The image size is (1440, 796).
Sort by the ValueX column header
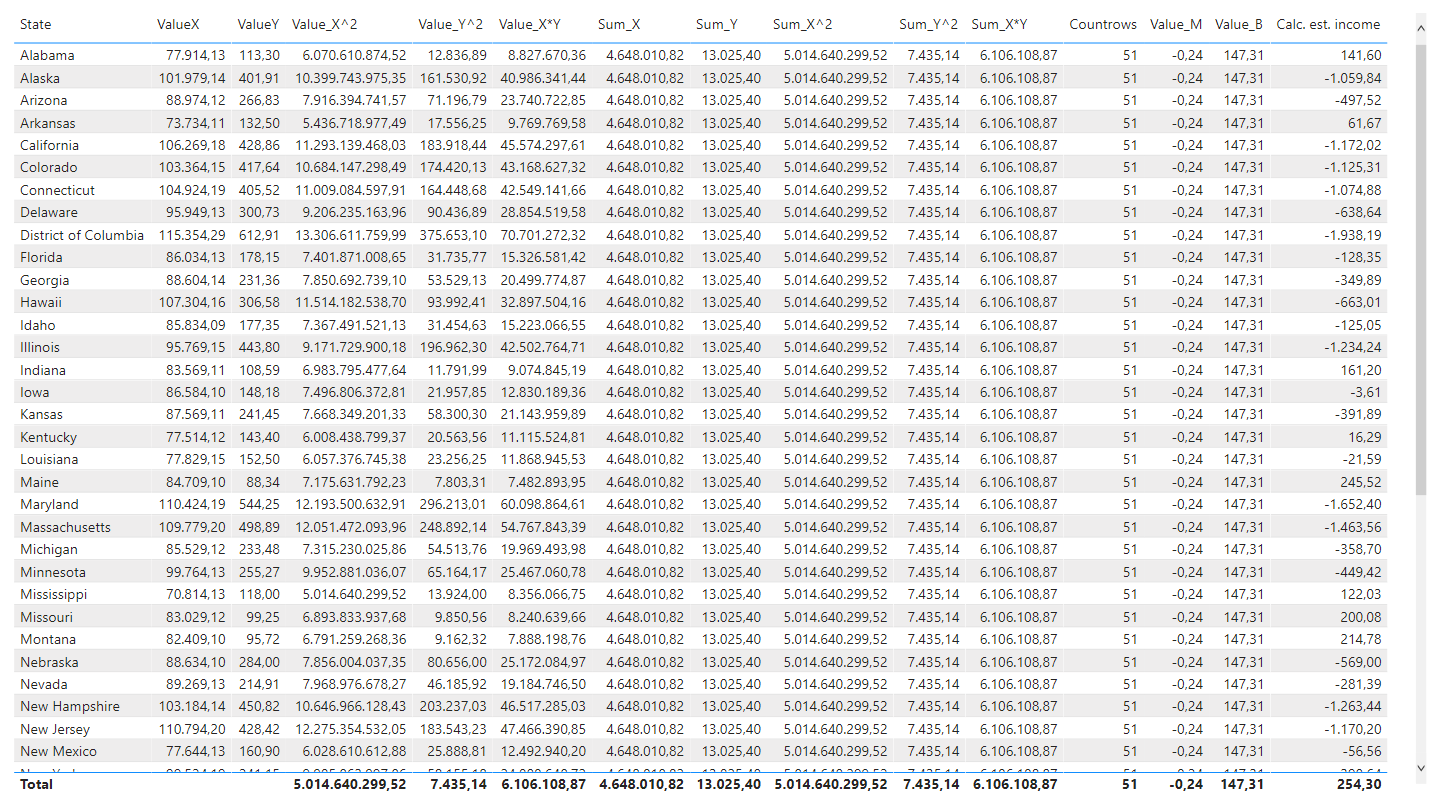click(x=178, y=24)
